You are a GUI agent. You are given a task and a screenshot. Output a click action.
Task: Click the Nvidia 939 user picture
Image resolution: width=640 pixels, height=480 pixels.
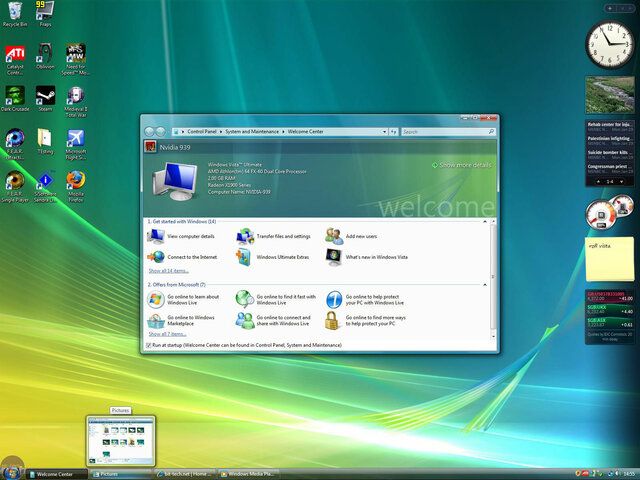pyautogui.click(x=150, y=147)
